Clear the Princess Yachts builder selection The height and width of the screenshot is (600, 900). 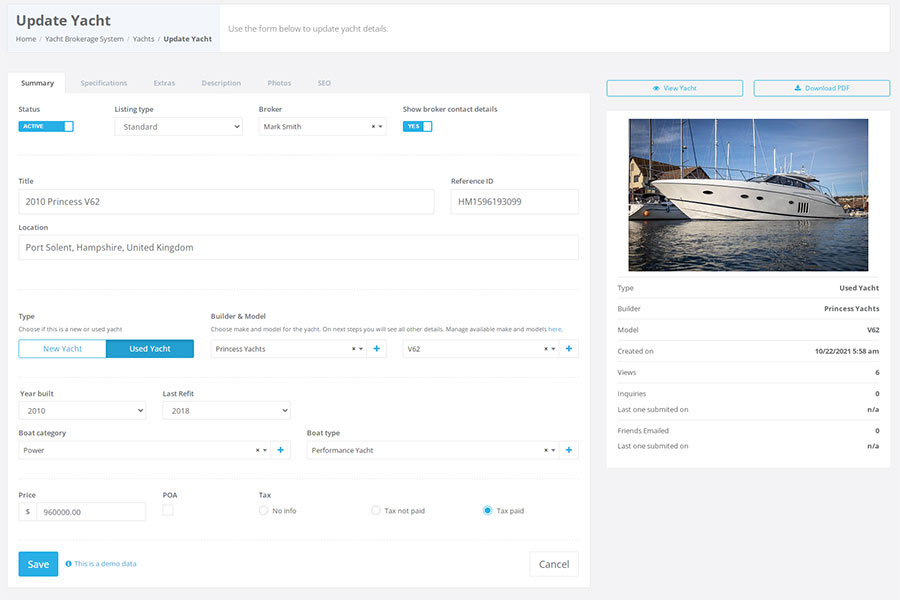point(354,349)
